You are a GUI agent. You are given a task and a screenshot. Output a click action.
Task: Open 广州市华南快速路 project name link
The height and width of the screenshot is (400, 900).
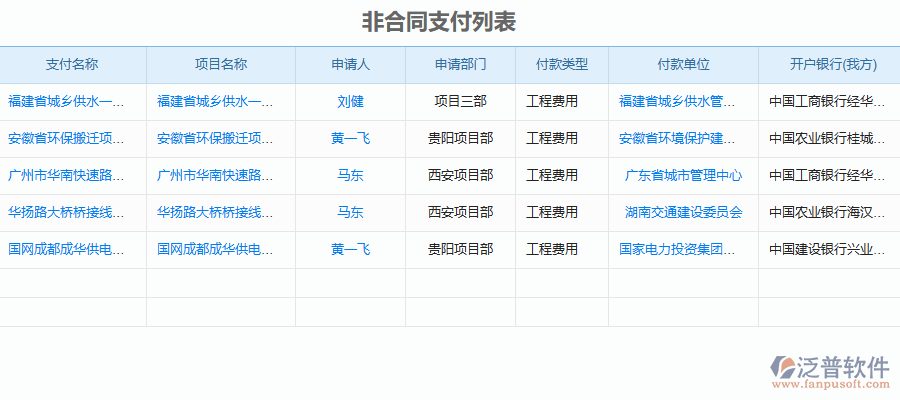pyautogui.click(x=215, y=175)
